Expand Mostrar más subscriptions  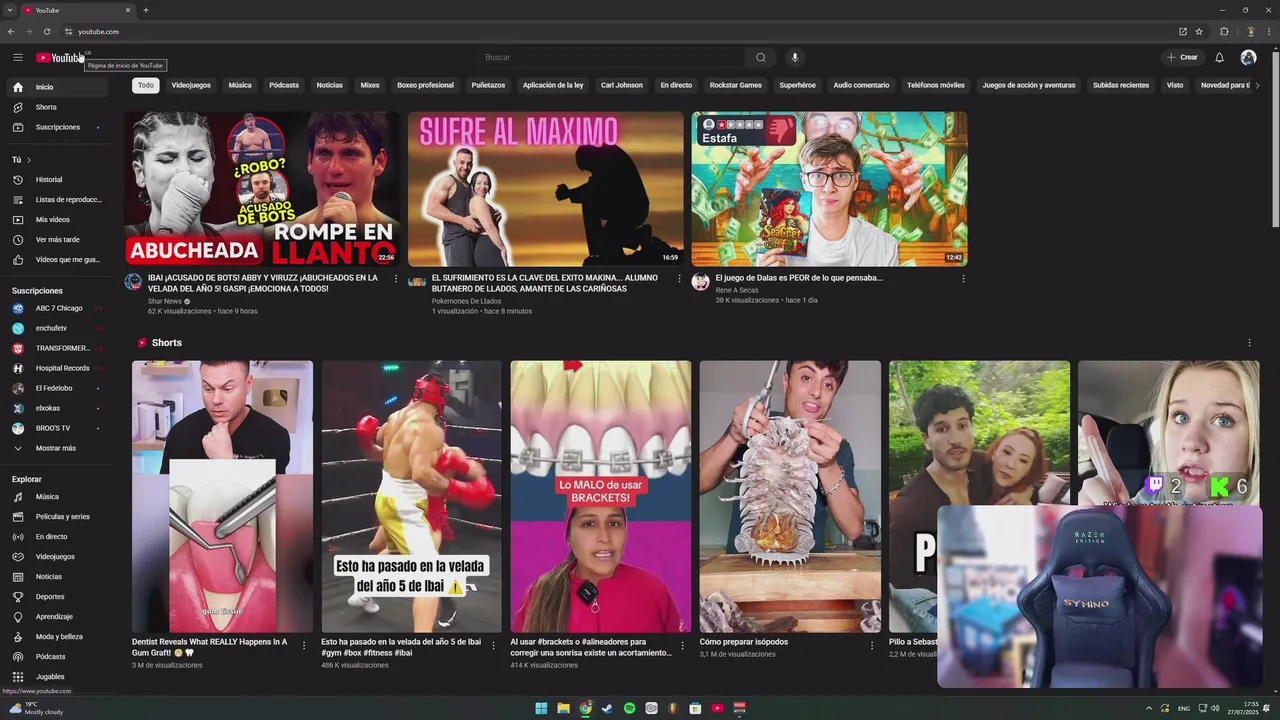click(55, 448)
